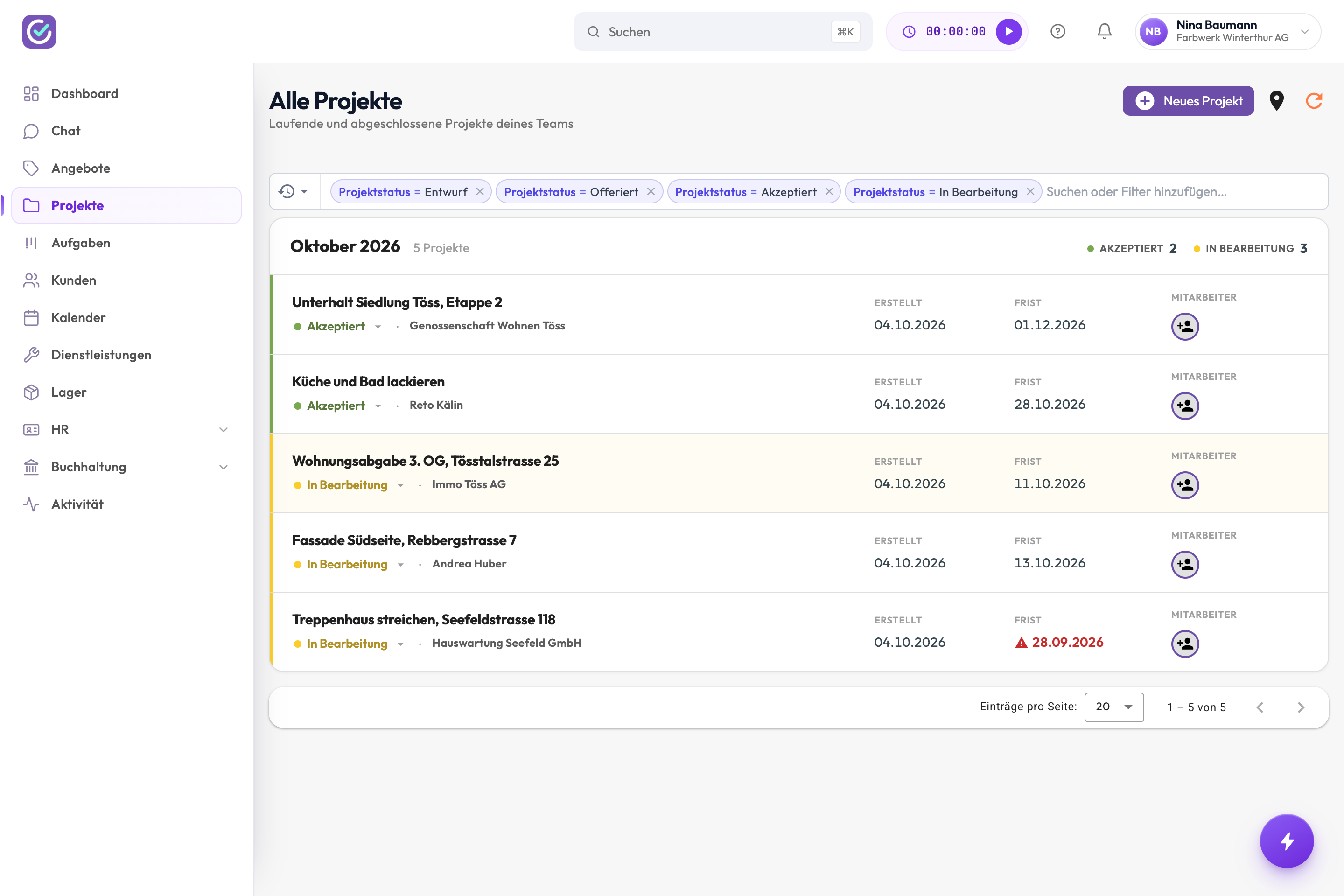Remove the Projektstatus = Entwurf filter
Image resolution: width=1344 pixels, height=896 pixels.
pyautogui.click(x=480, y=191)
